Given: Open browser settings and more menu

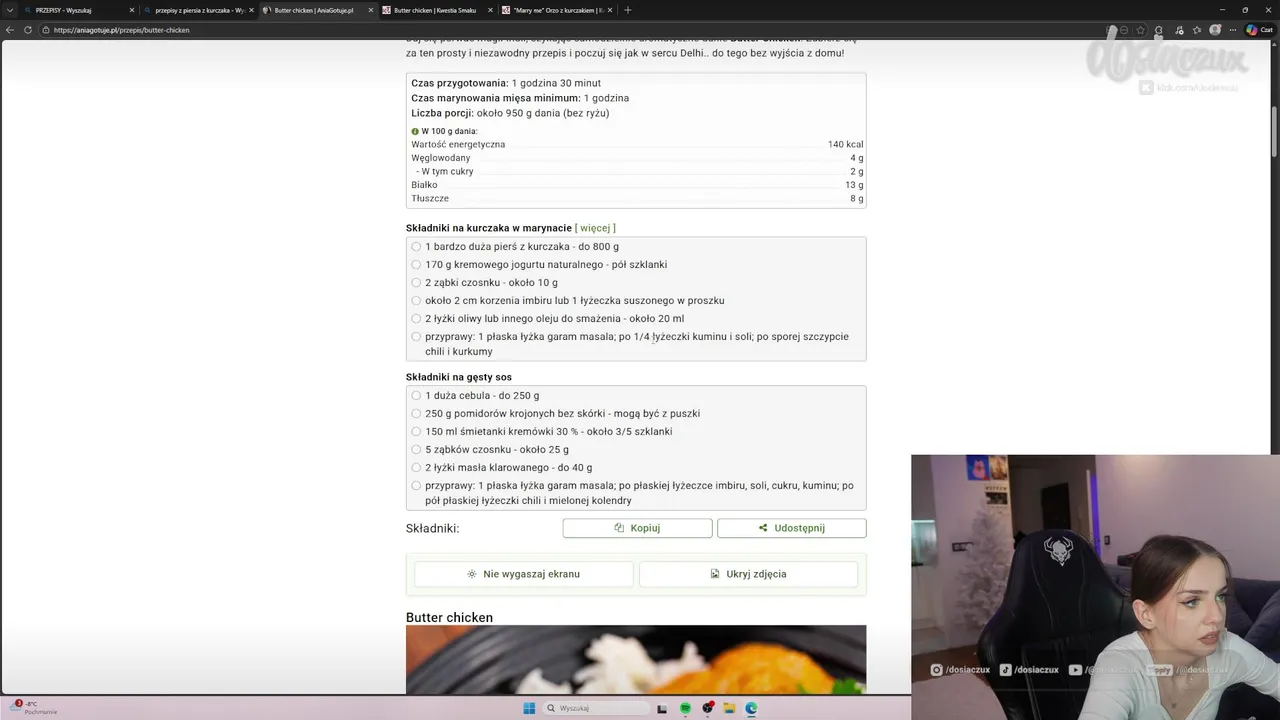Looking at the screenshot, I should click(x=1235, y=30).
